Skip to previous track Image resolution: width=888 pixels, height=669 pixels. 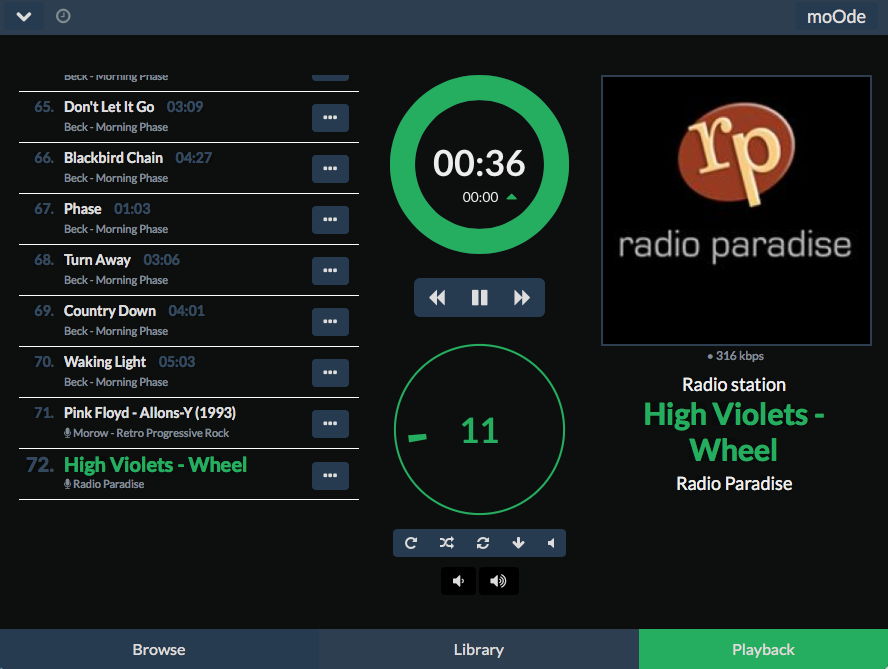(437, 297)
